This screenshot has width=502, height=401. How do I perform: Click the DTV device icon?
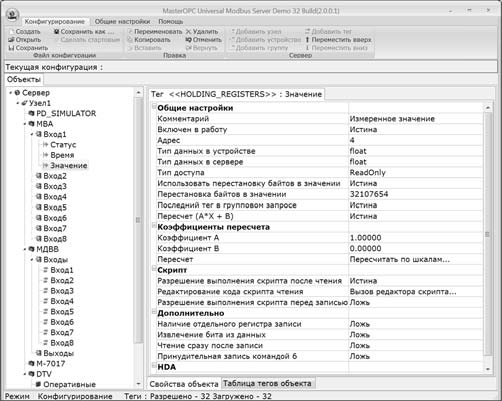[x=32, y=374]
